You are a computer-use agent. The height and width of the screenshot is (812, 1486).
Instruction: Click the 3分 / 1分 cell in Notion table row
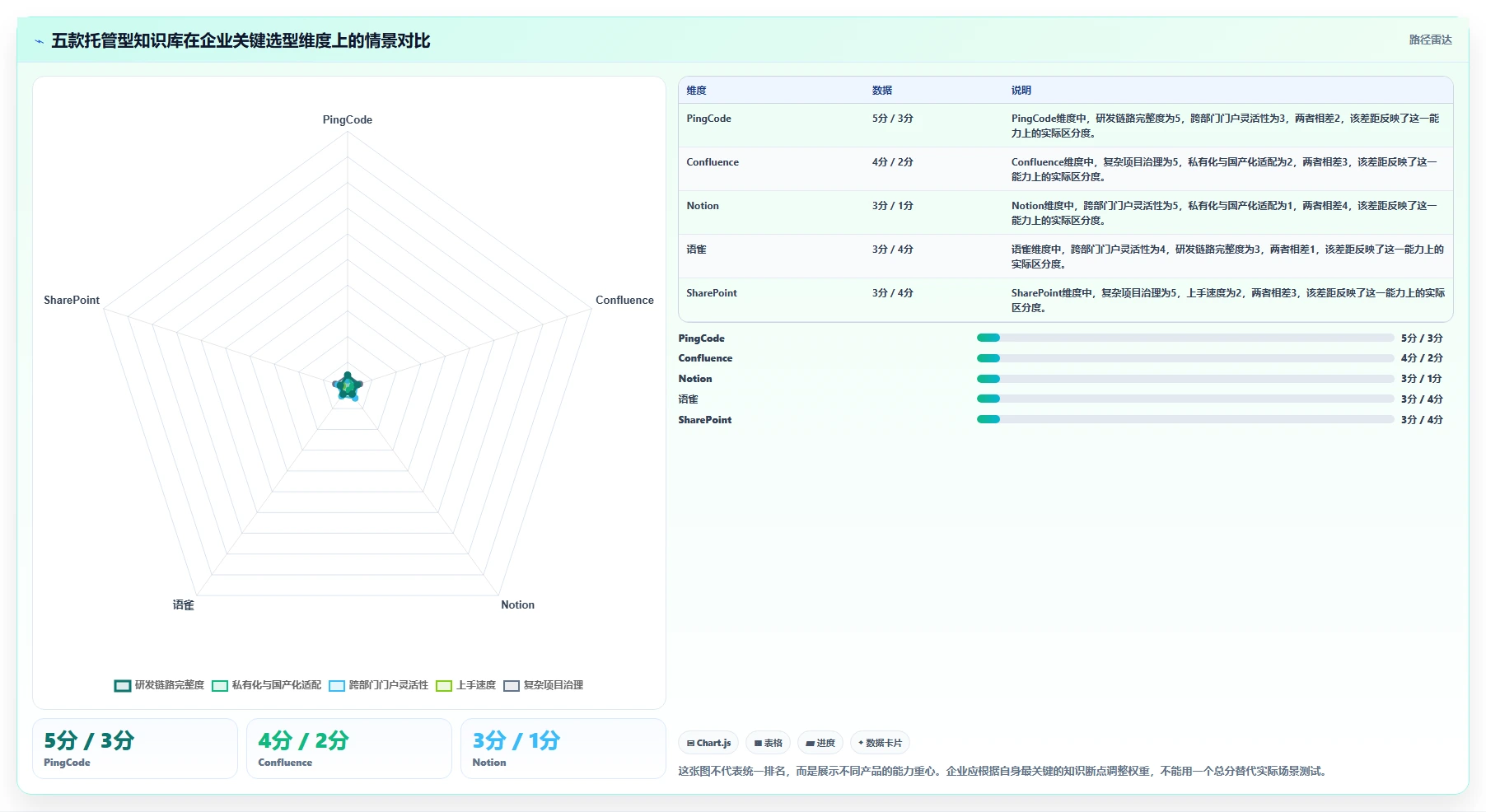893,206
